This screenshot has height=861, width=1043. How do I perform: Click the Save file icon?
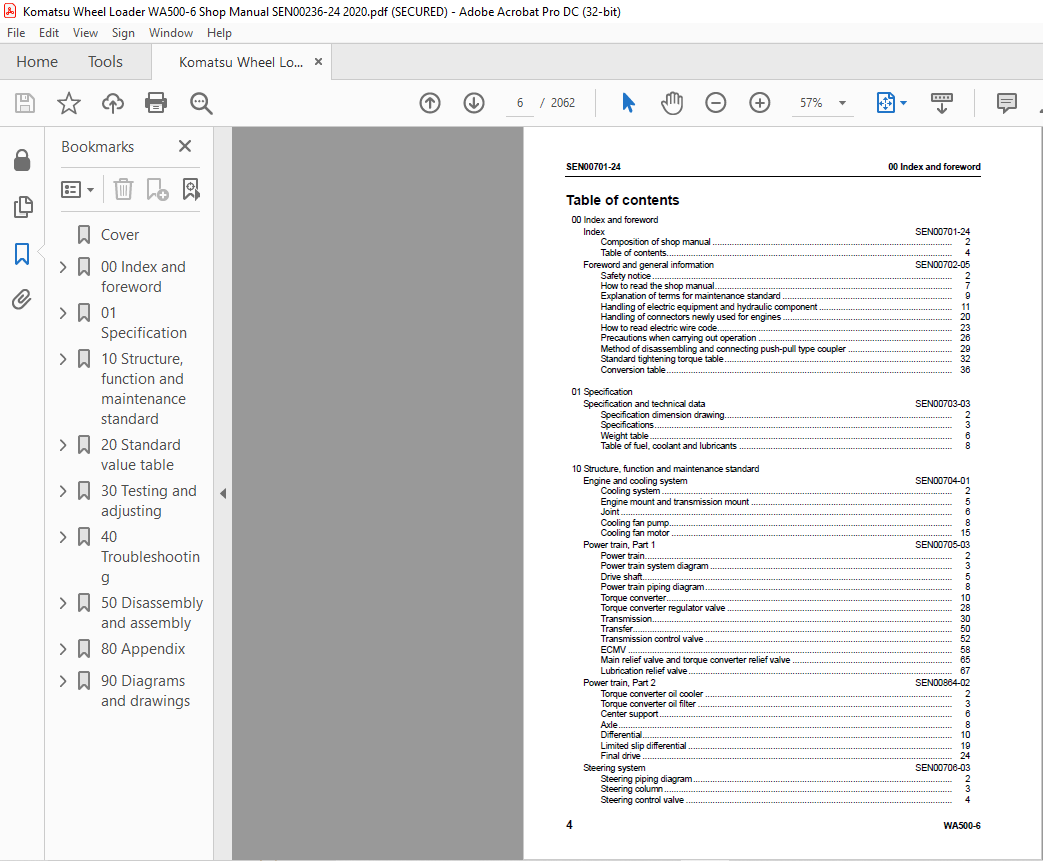point(25,103)
